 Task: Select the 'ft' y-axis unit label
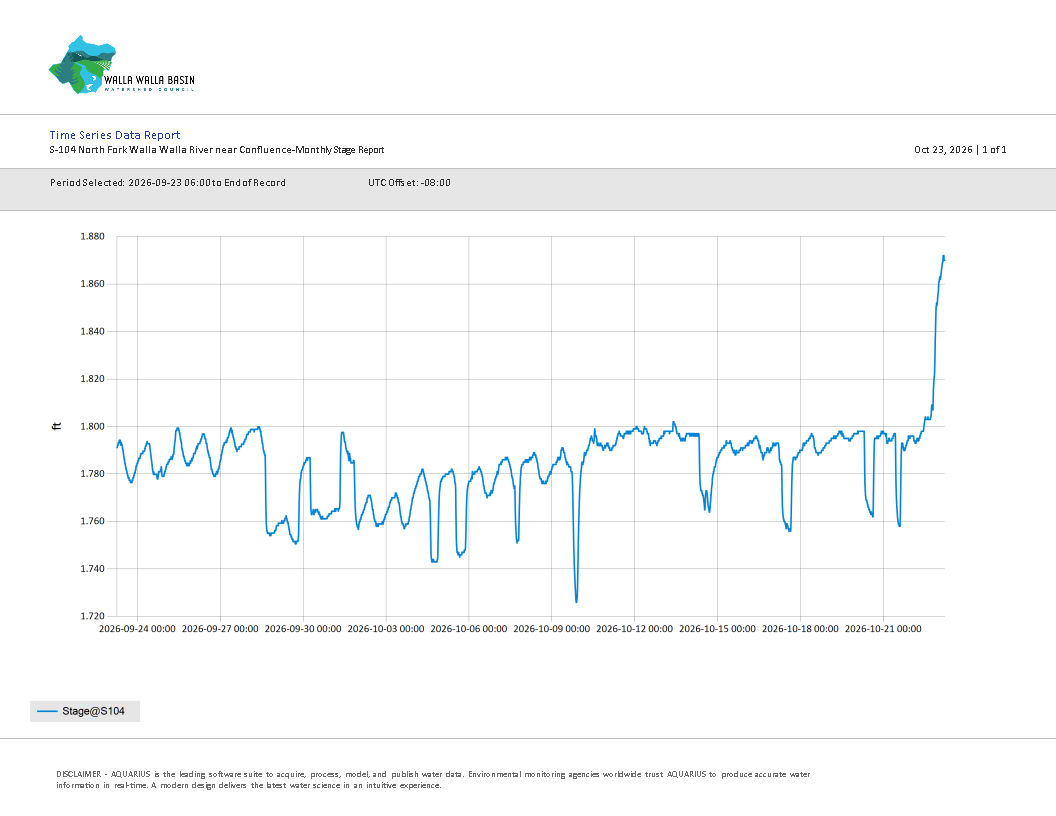(57, 426)
